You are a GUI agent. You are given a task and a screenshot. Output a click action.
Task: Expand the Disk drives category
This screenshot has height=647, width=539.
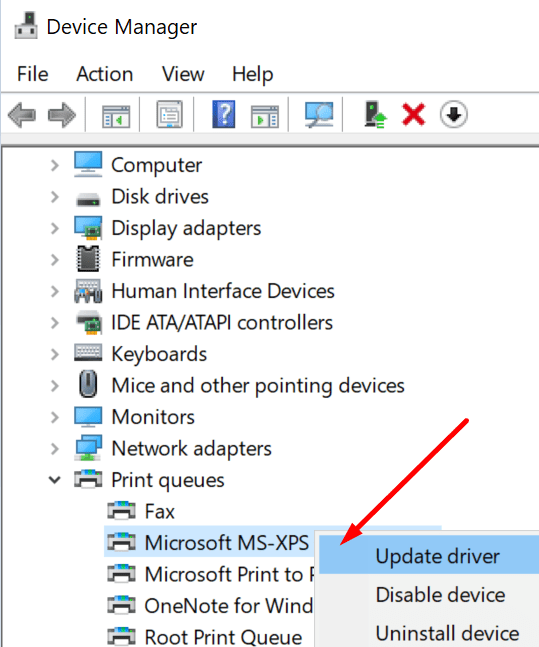point(54,197)
